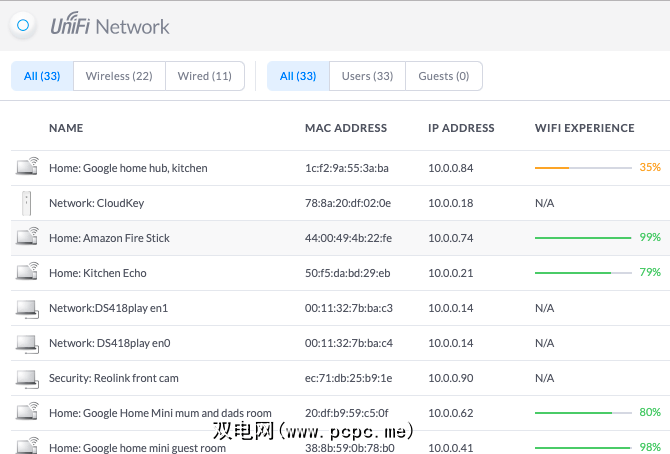Screen dimensions: 670x454
Task: Select the All (33) connection type tab
Action: click(x=42, y=76)
